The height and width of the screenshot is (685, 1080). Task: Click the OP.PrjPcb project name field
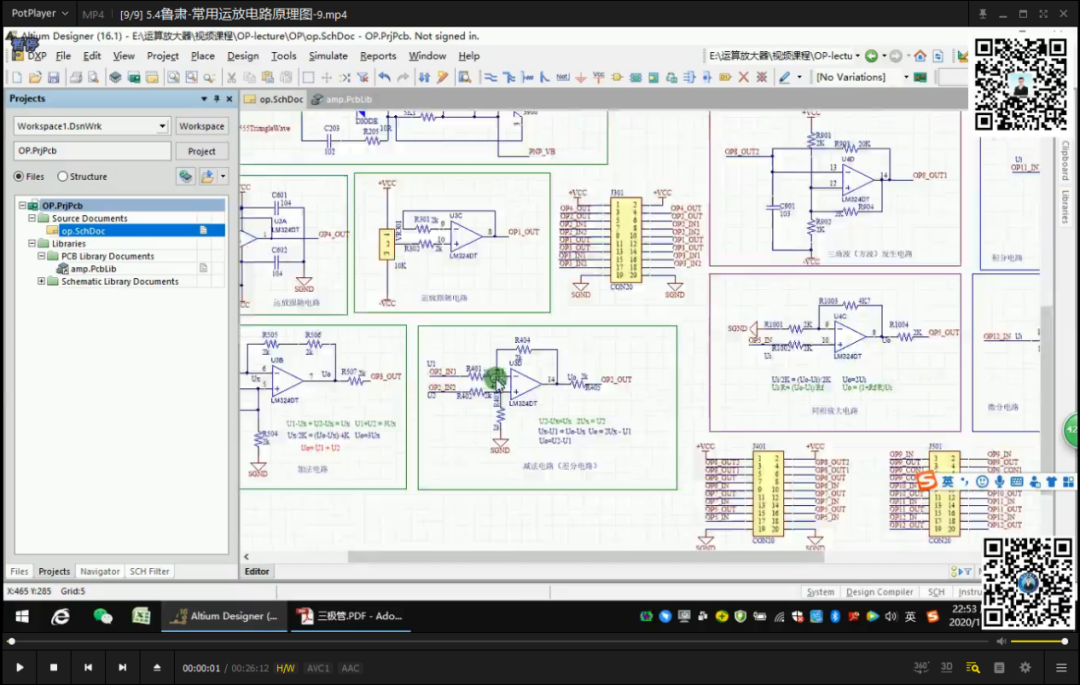[92, 151]
